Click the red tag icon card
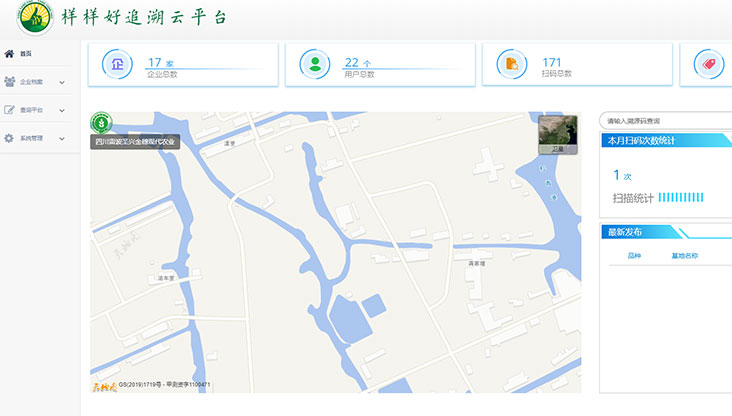Image resolution: width=732 pixels, height=416 pixels. point(709,65)
